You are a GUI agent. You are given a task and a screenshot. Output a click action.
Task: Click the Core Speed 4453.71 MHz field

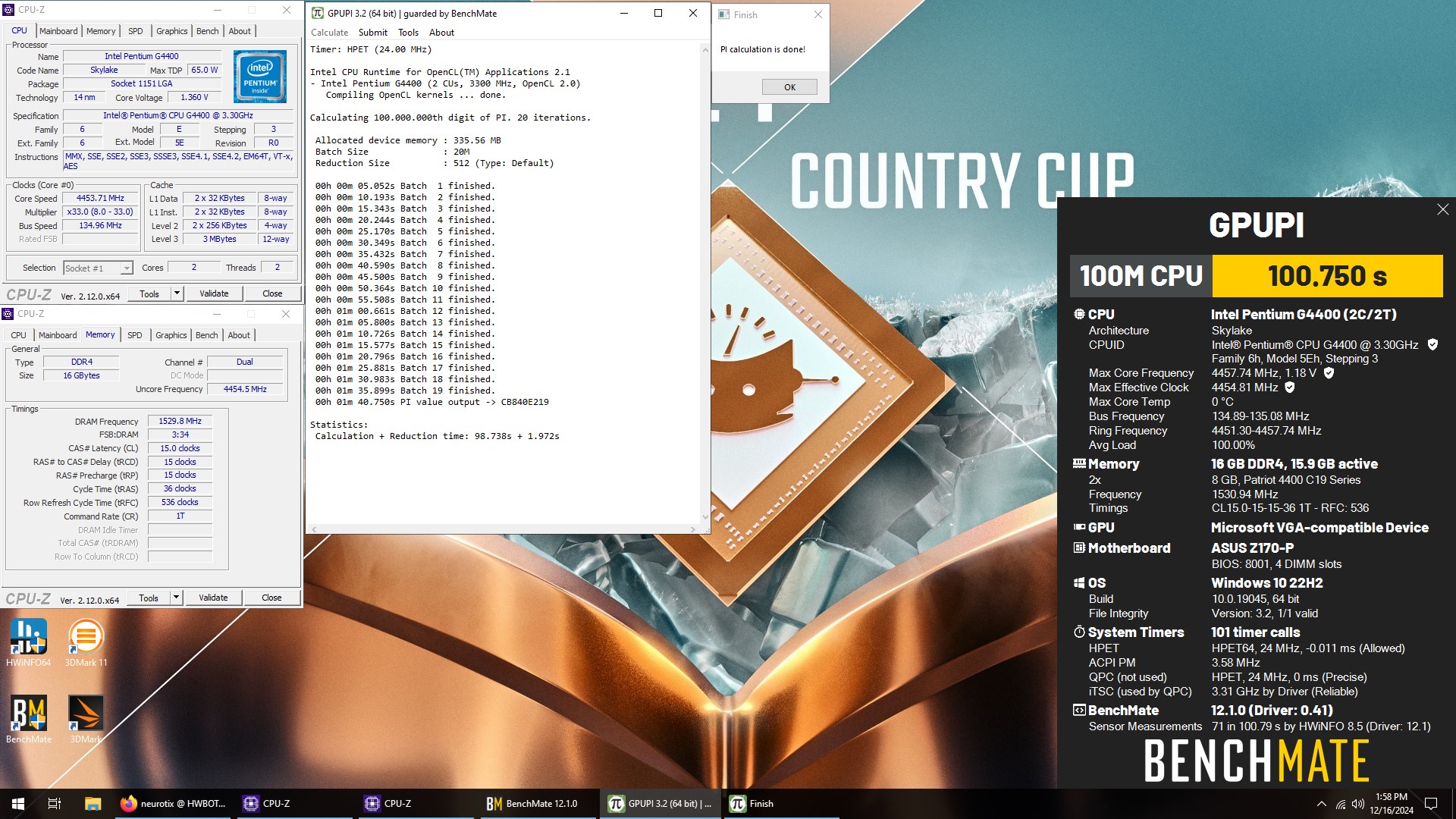click(x=101, y=199)
